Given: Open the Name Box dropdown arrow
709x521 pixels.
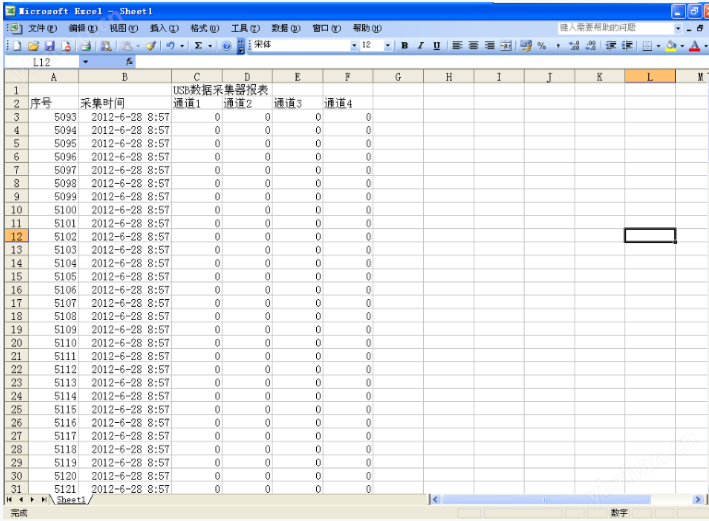Looking at the screenshot, I should pos(85,62).
